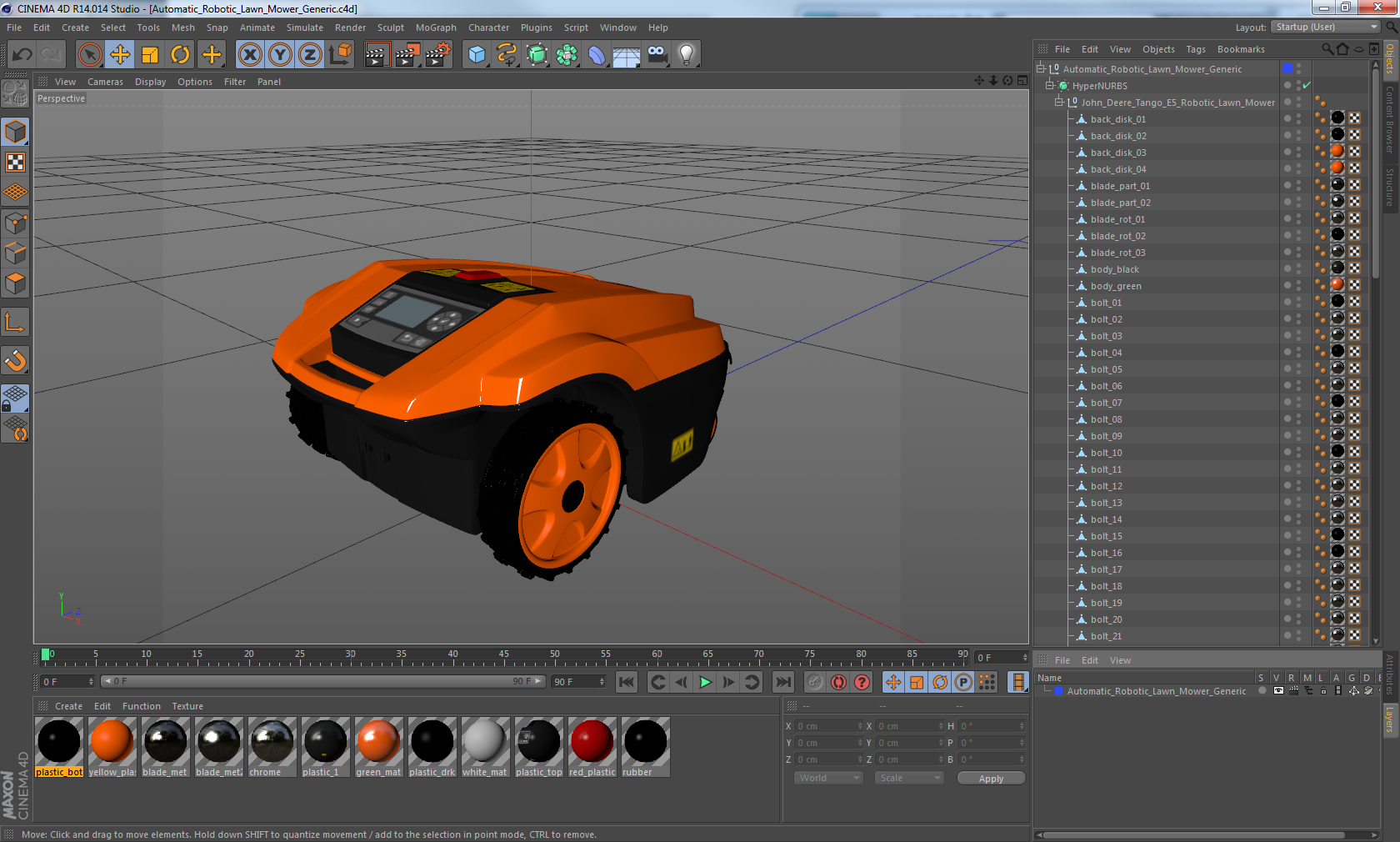Open the array modeling objects icon
The height and width of the screenshot is (842, 1400).
(567, 55)
